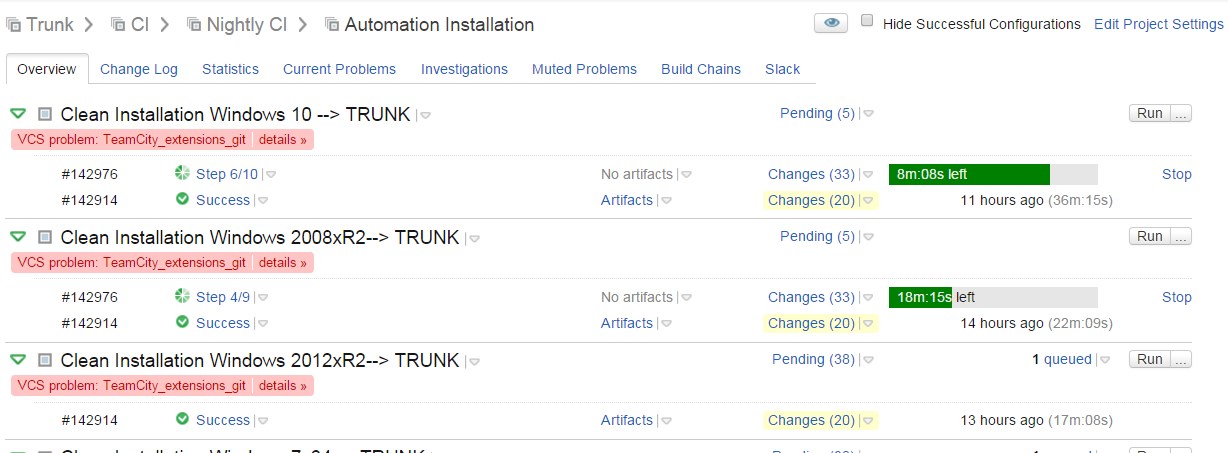Click green success icon for Windows 10 build #142914
1228x453 pixels.
[182, 199]
